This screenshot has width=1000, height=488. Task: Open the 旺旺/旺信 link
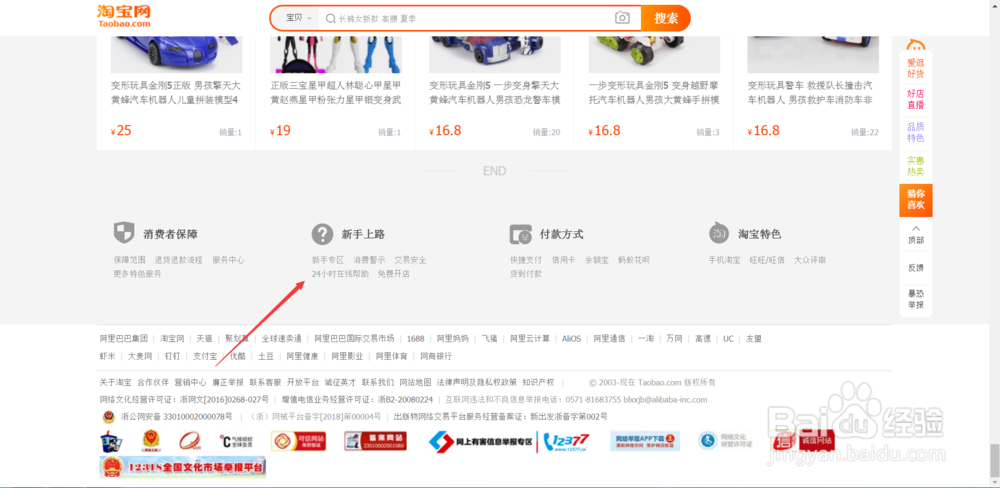pos(767,260)
